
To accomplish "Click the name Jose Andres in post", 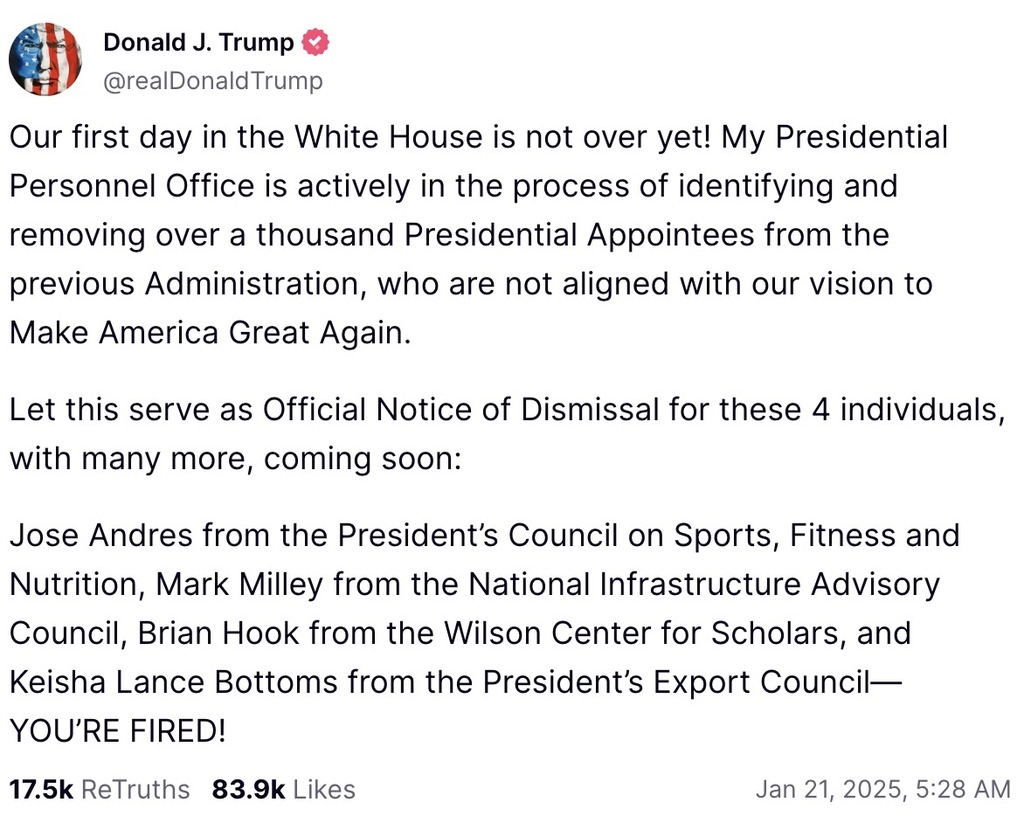I will click(x=101, y=535).
